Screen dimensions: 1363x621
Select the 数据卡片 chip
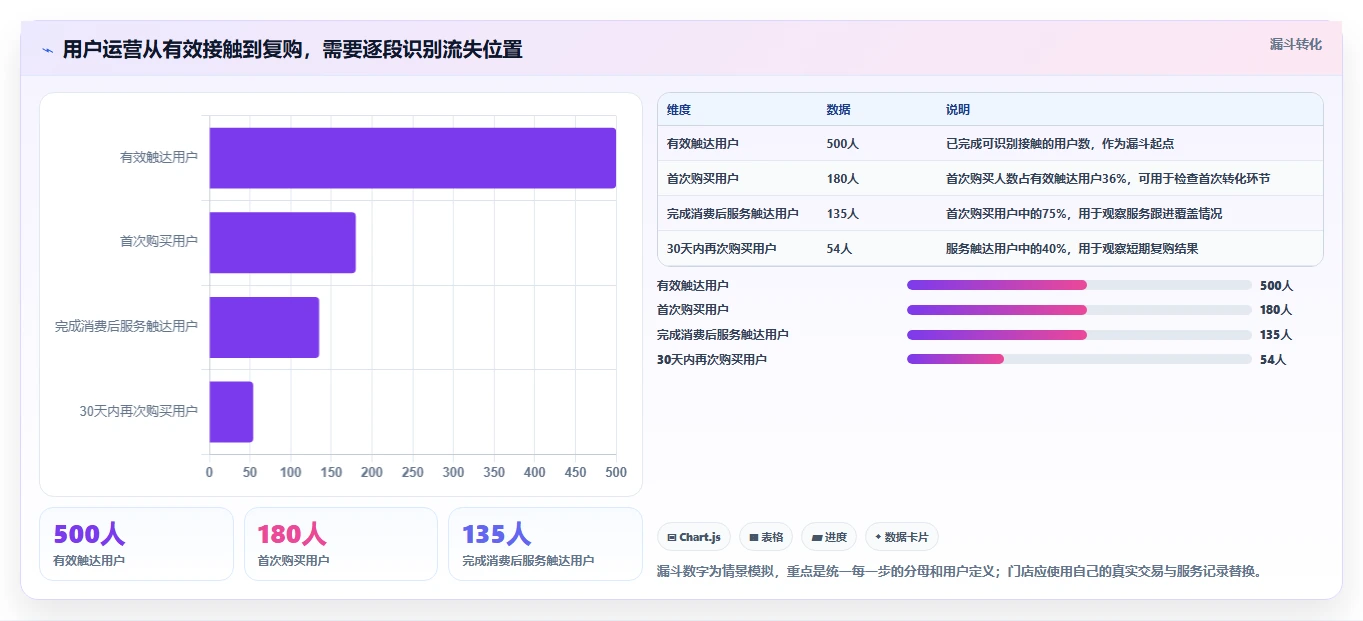coord(902,537)
